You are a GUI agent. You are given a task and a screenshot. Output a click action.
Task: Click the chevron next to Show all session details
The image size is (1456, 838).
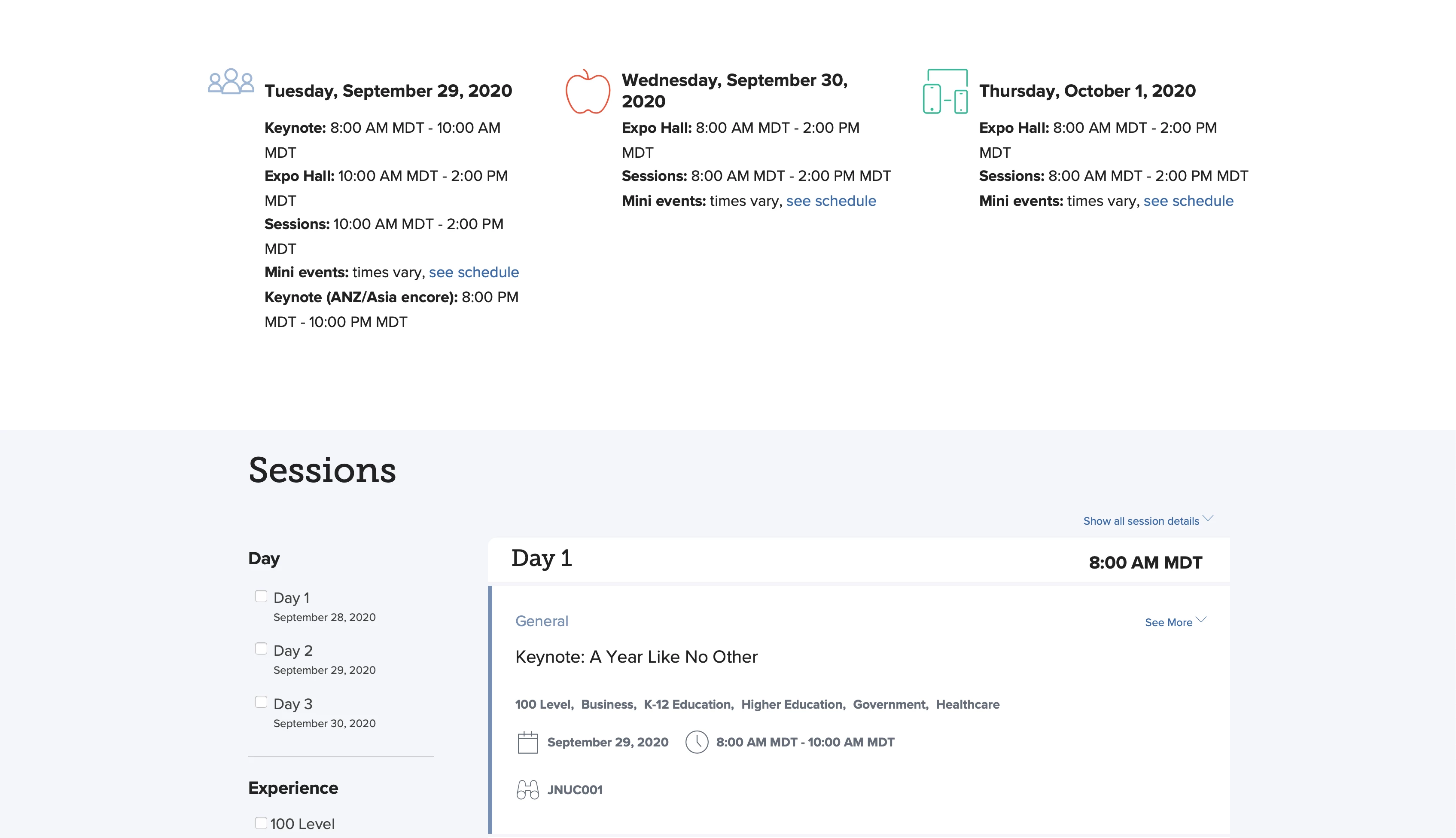1208,518
